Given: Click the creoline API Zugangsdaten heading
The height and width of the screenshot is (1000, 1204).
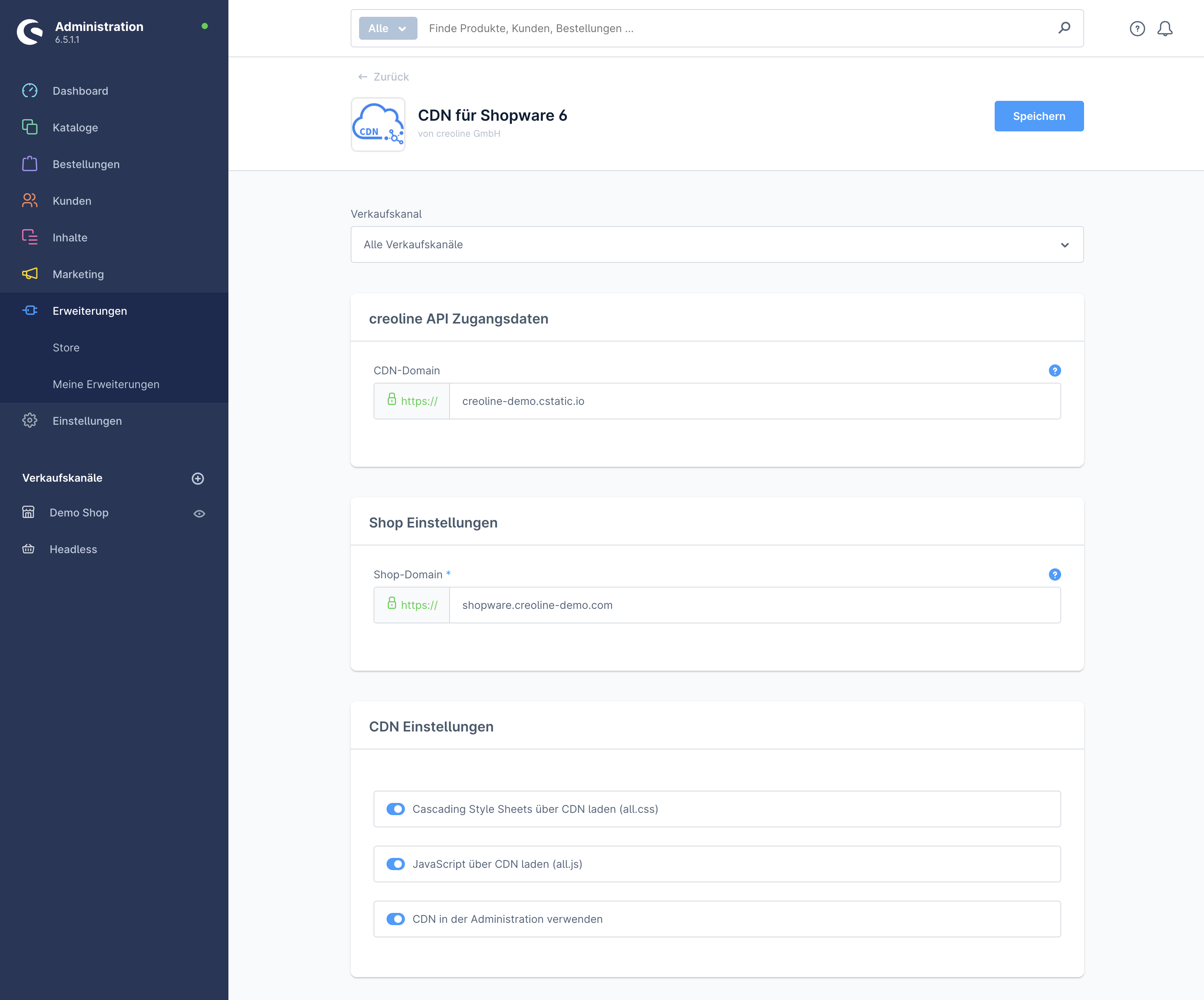Looking at the screenshot, I should coord(459,319).
